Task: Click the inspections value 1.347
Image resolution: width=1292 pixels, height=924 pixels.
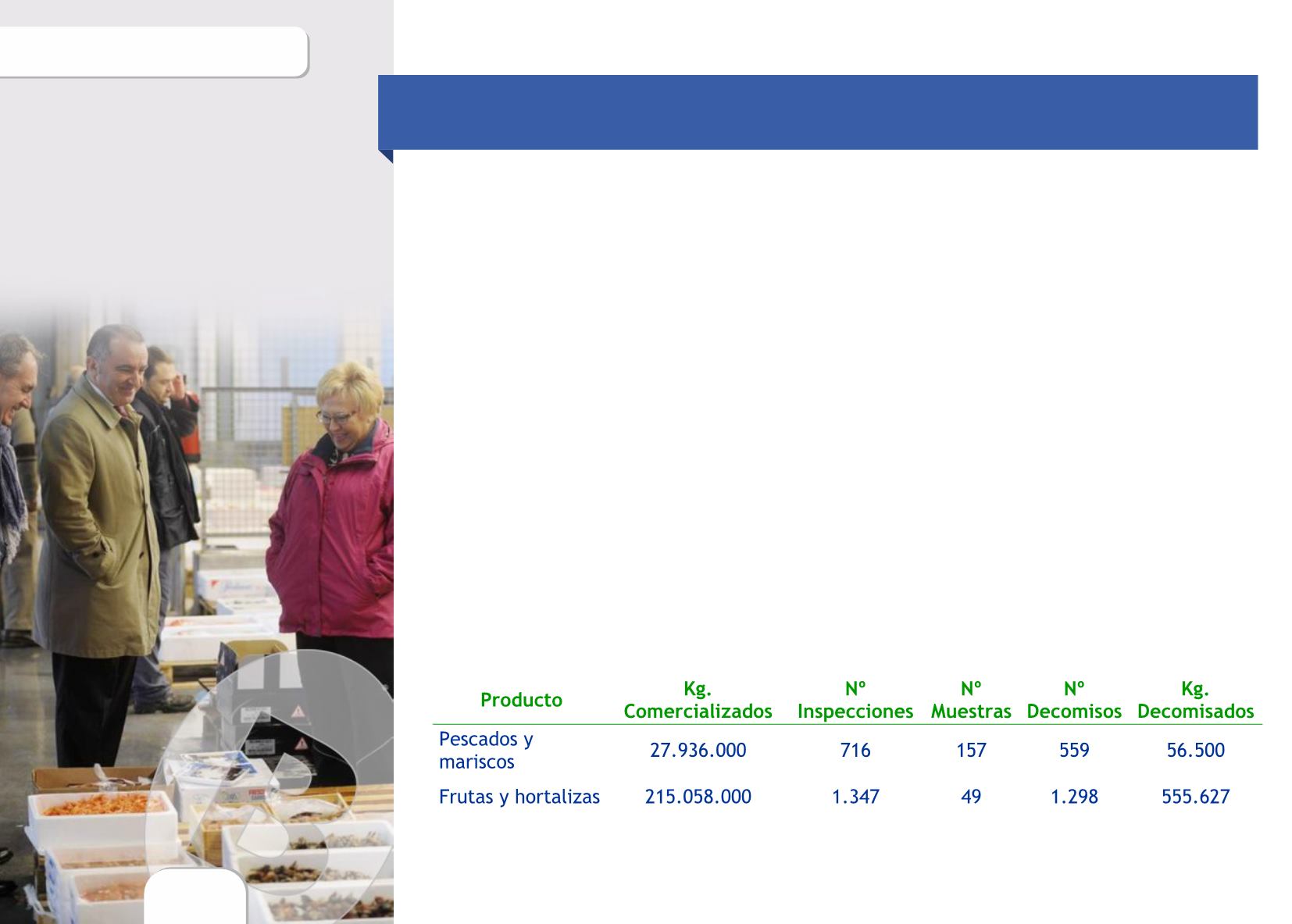Action: point(855,797)
